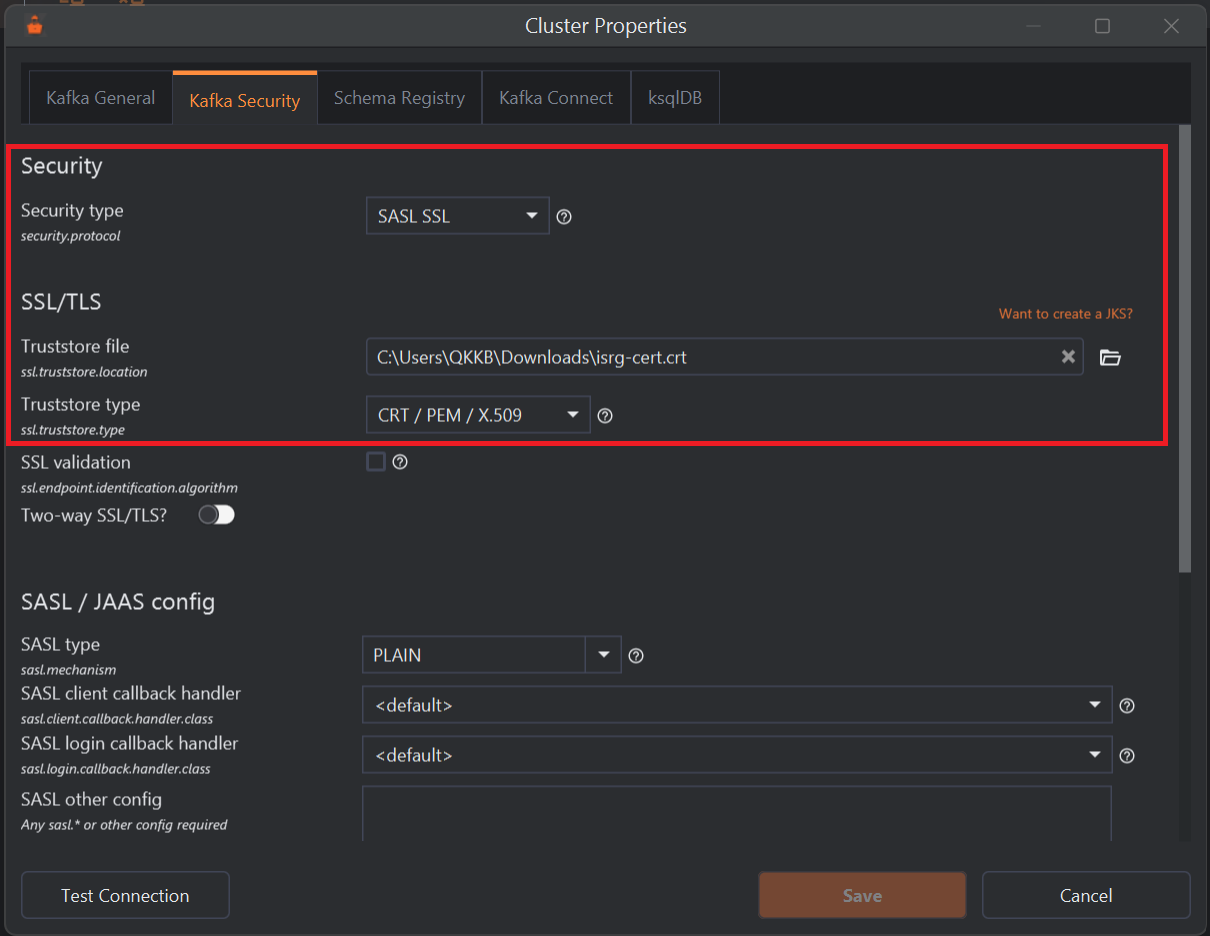Image resolution: width=1210 pixels, height=936 pixels.
Task: Click help icon for SASL client callback handler
Action: tap(1127, 706)
